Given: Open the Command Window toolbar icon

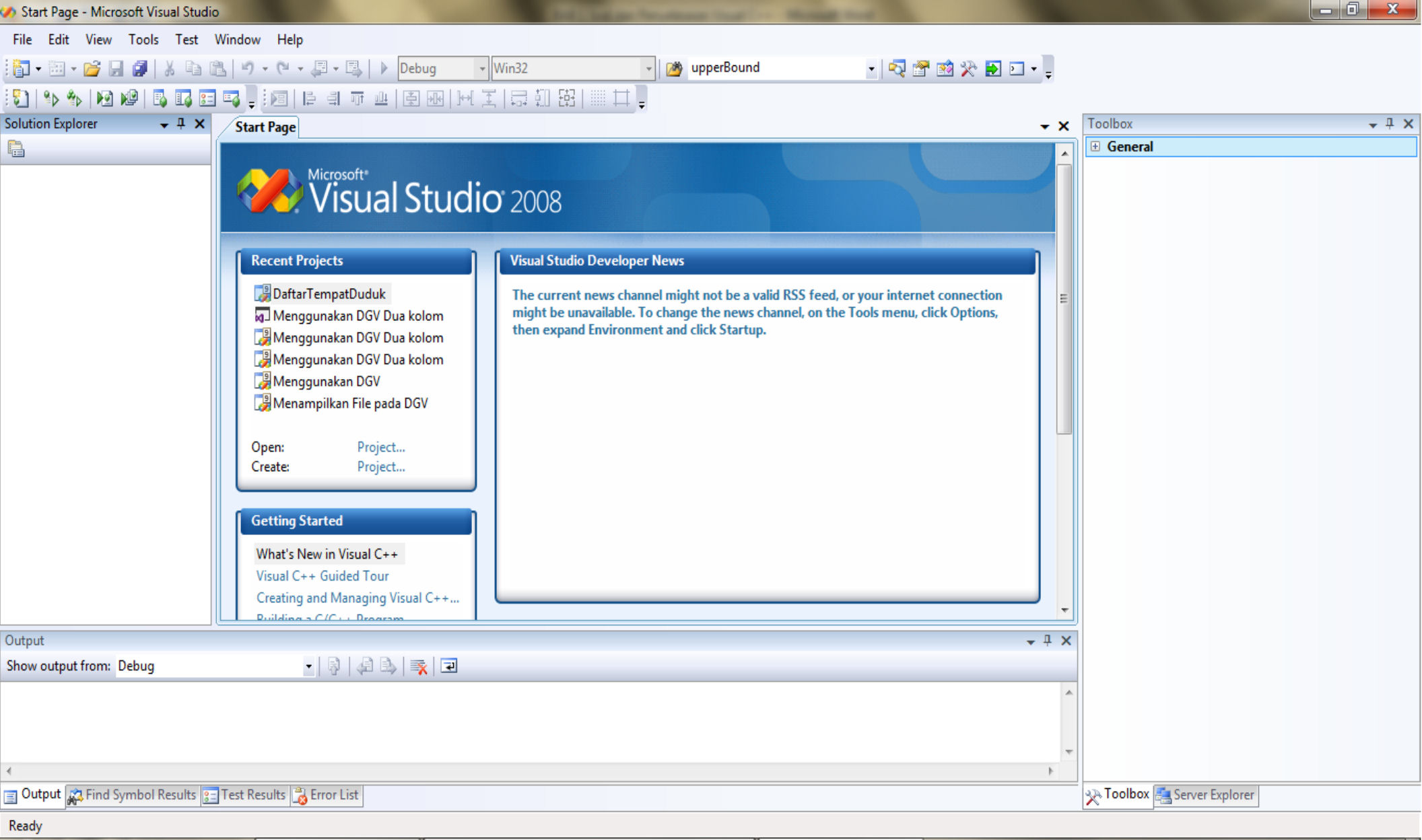Looking at the screenshot, I should 1017,69.
